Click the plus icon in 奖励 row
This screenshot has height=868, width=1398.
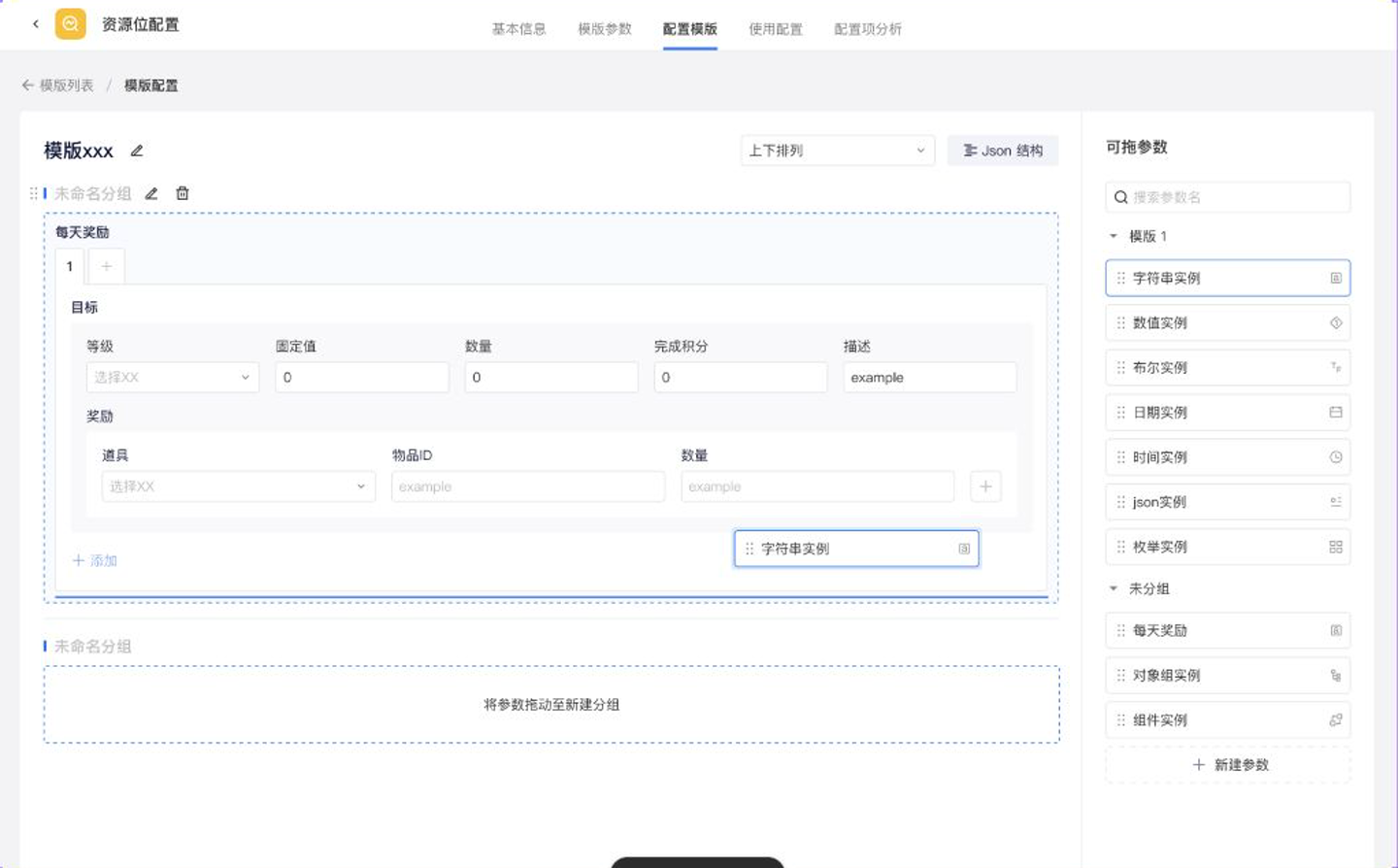(x=985, y=486)
